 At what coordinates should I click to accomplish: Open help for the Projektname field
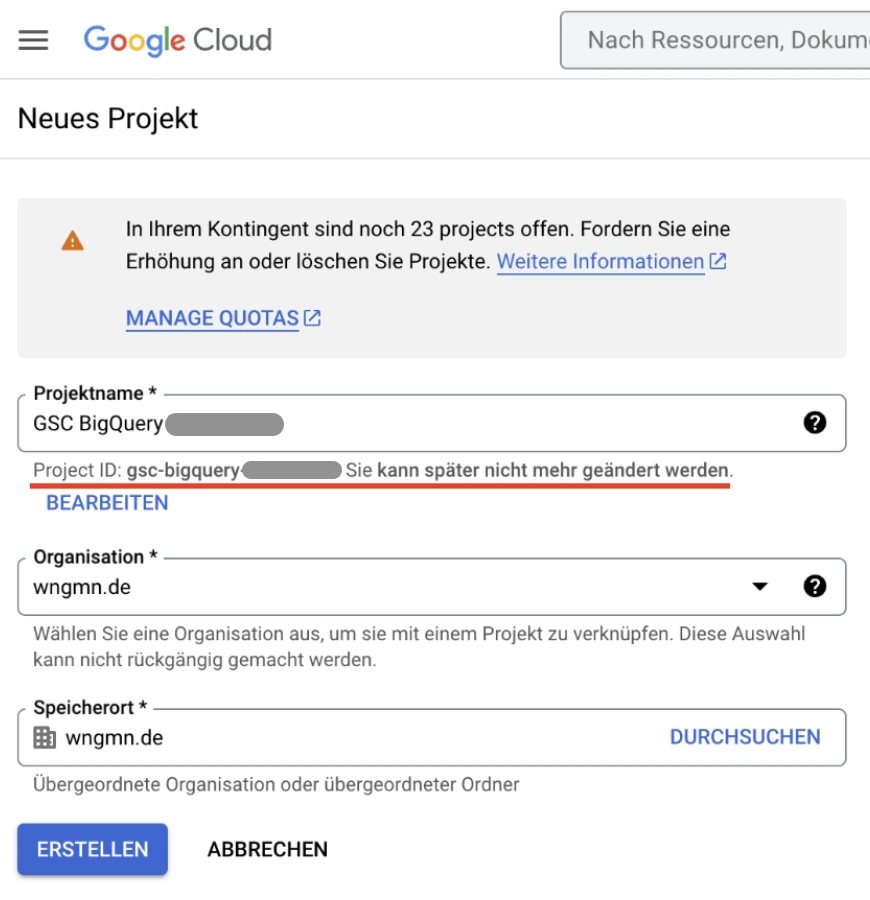click(x=817, y=424)
